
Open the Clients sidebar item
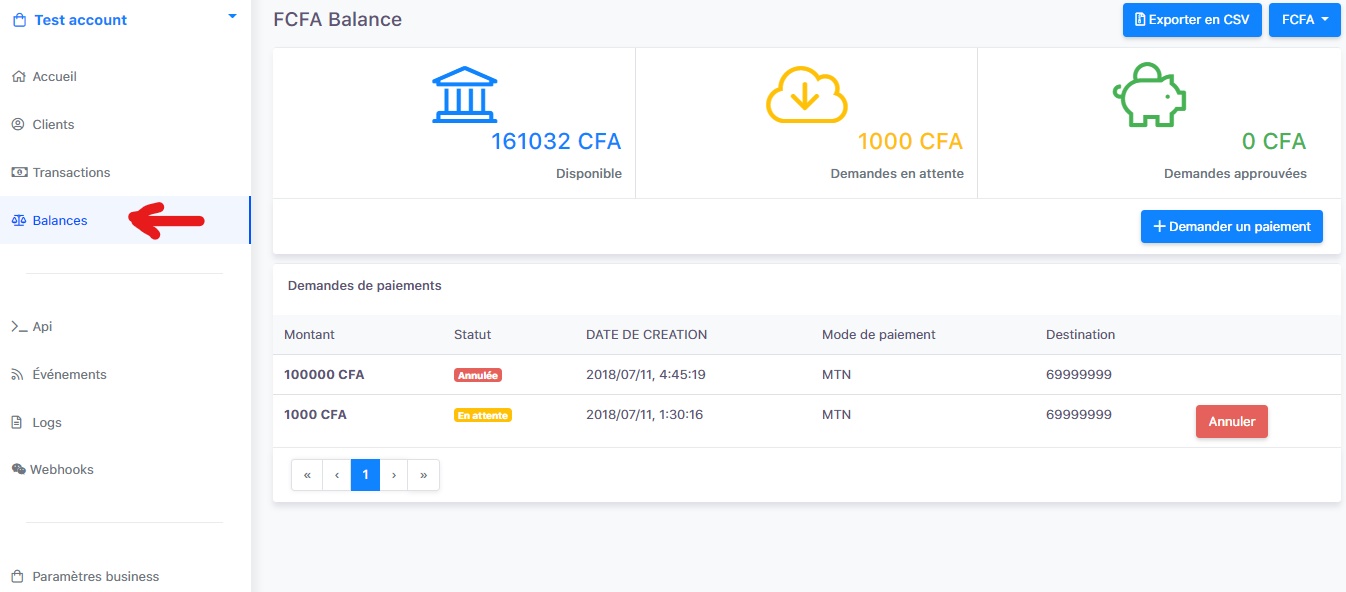point(54,125)
